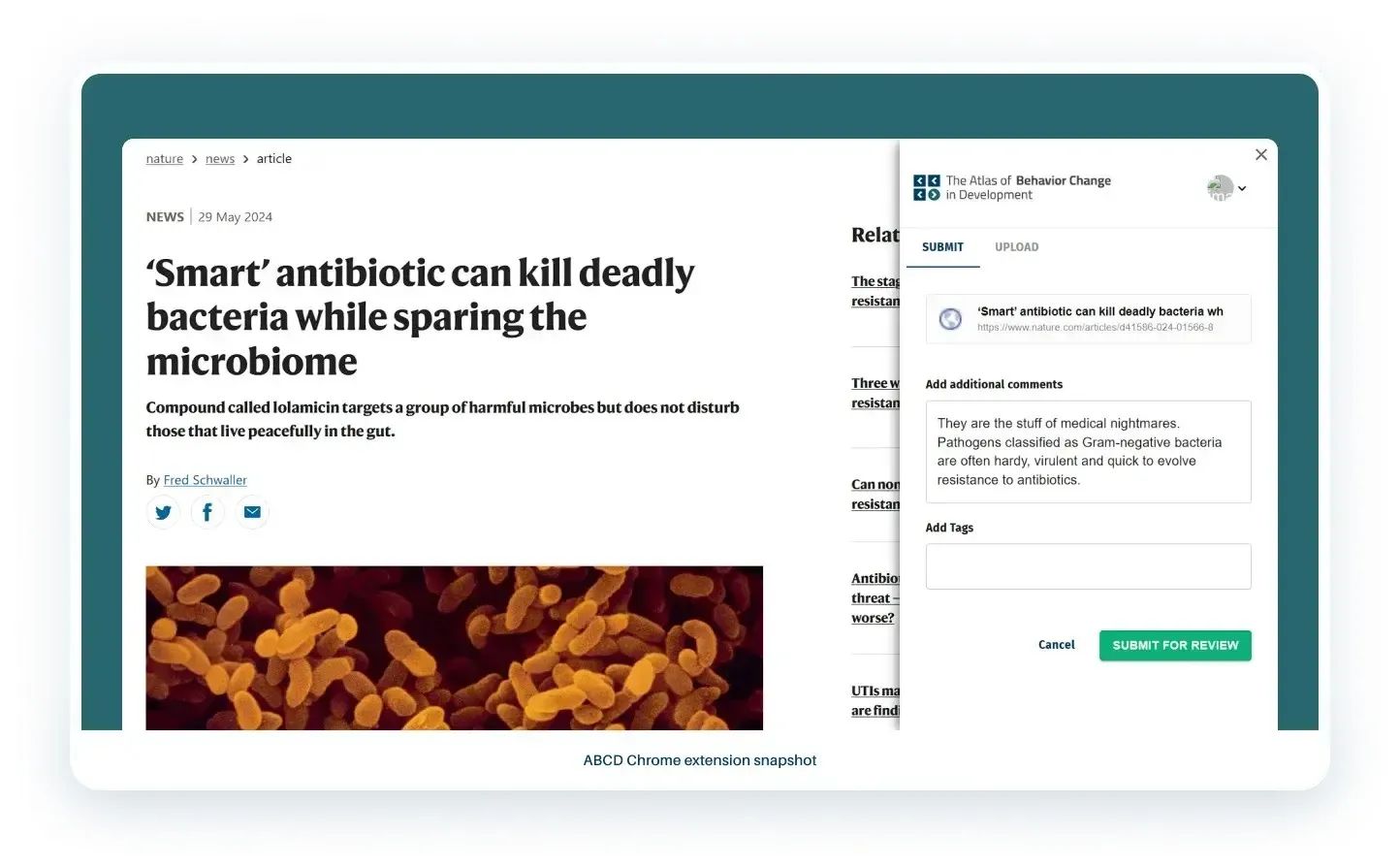This screenshot has width=1400, height=868.
Task: Click the Facebook share icon
Action: tap(207, 512)
